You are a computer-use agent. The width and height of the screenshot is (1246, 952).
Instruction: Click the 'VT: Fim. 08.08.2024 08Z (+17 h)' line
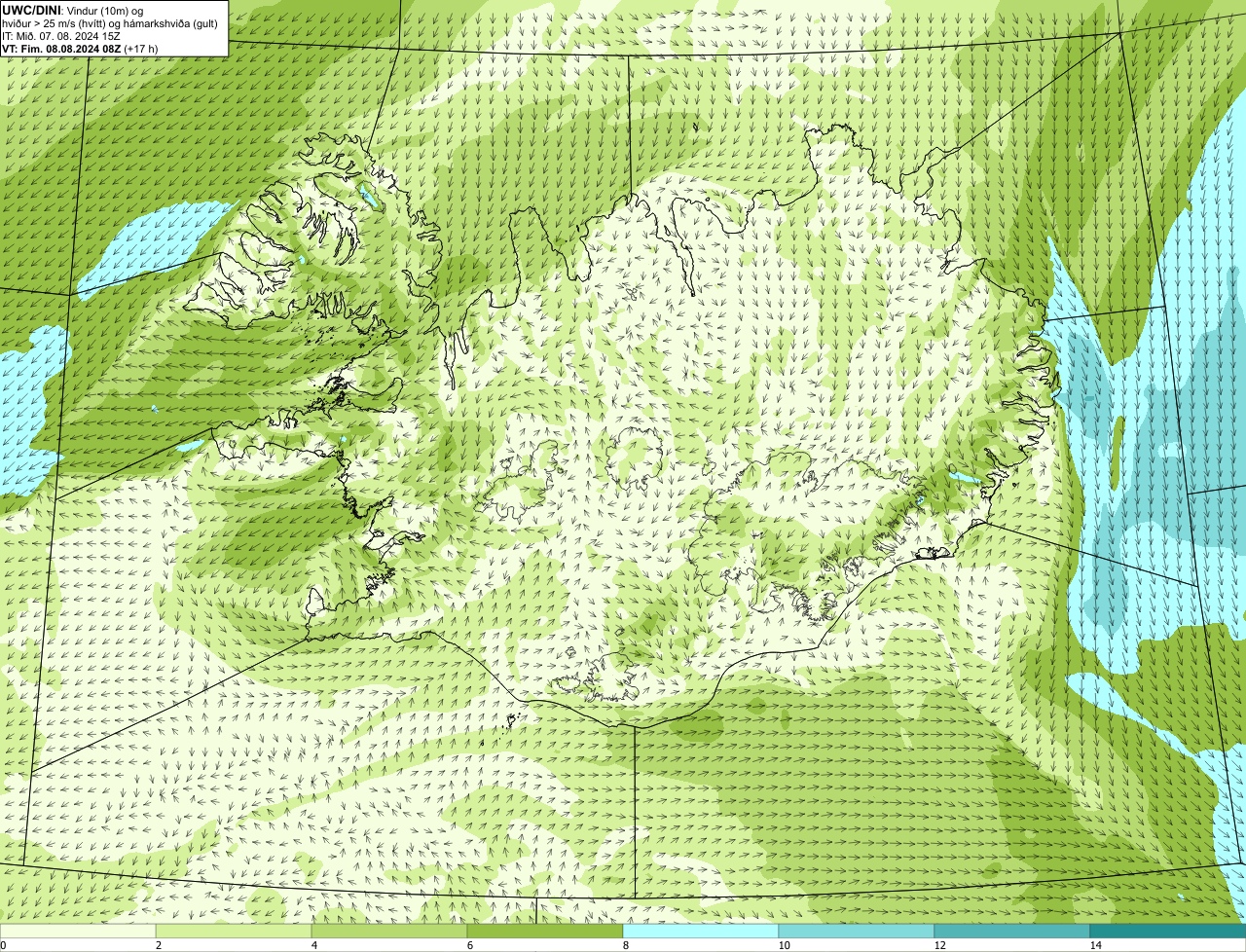(x=80, y=48)
